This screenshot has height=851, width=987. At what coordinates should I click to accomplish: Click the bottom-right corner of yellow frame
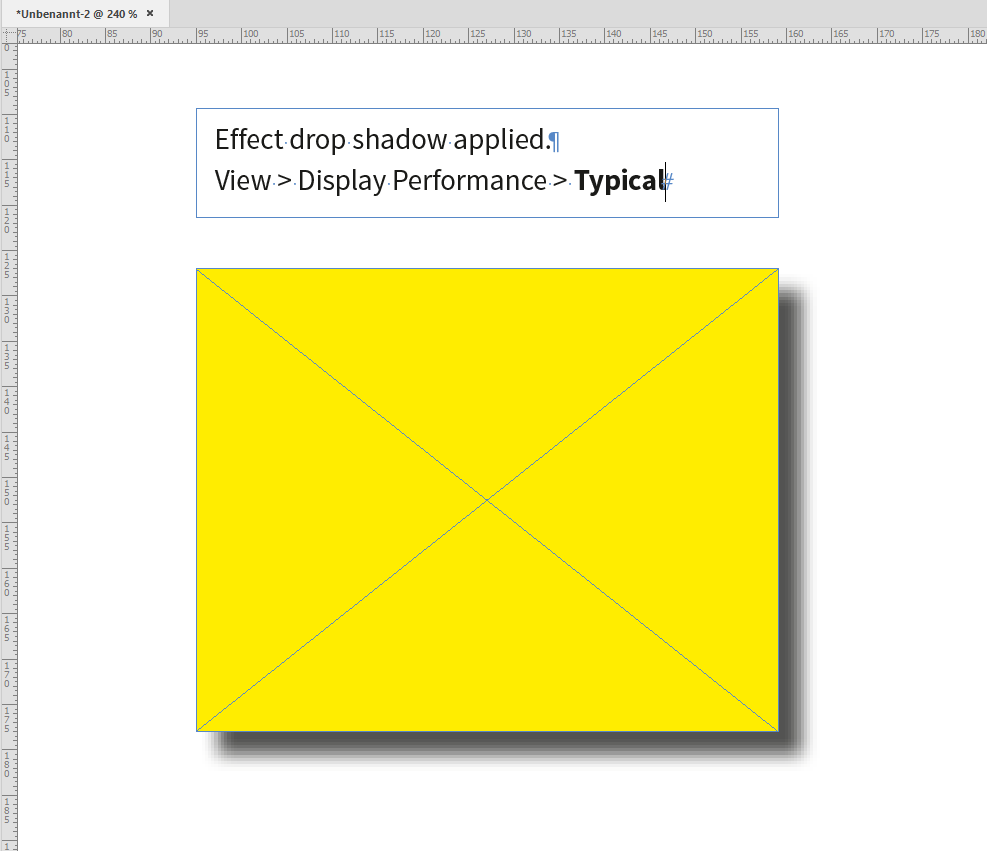777,730
